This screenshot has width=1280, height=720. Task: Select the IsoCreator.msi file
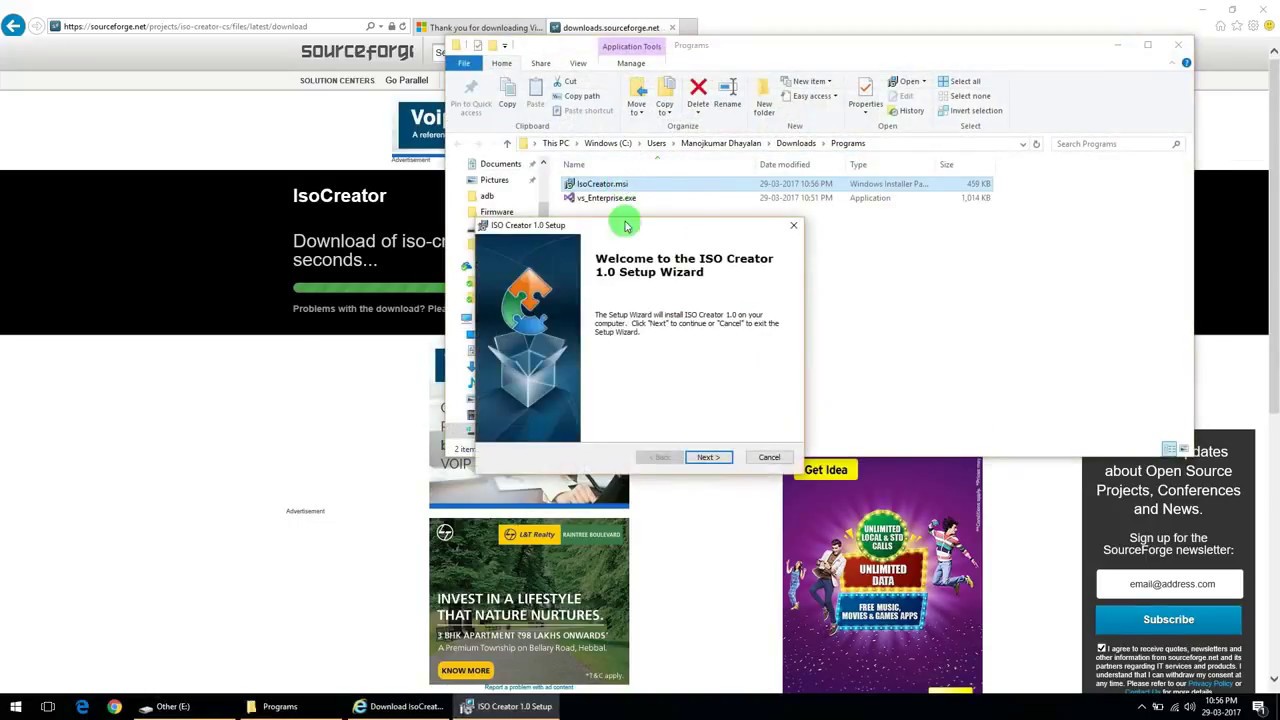click(x=602, y=184)
